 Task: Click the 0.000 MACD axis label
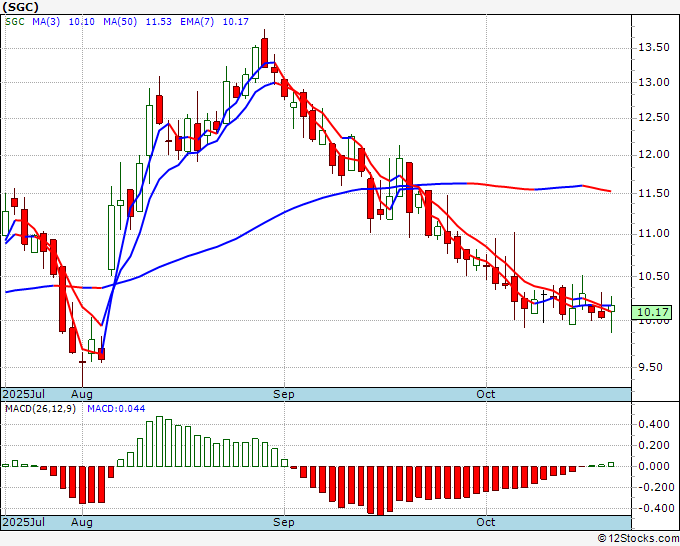tap(654, 466)
